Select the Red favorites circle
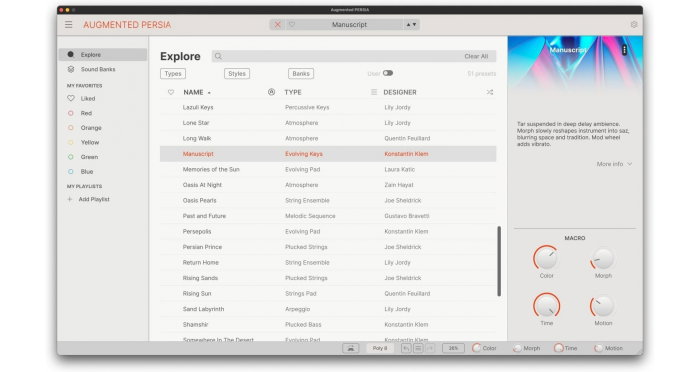The width and height of the screenshot is (700, 372). (x=71, y=113)
